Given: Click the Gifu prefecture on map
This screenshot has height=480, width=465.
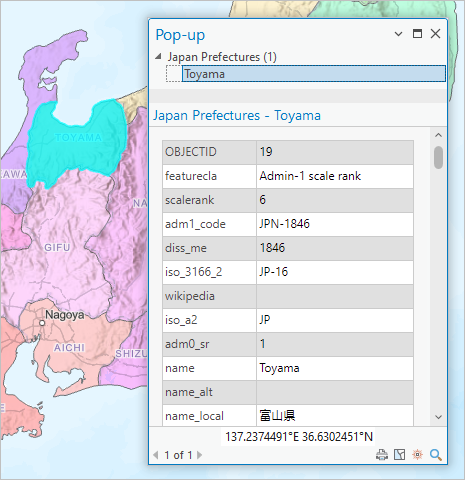Looking at the screenshot, I should coord(57,247).
